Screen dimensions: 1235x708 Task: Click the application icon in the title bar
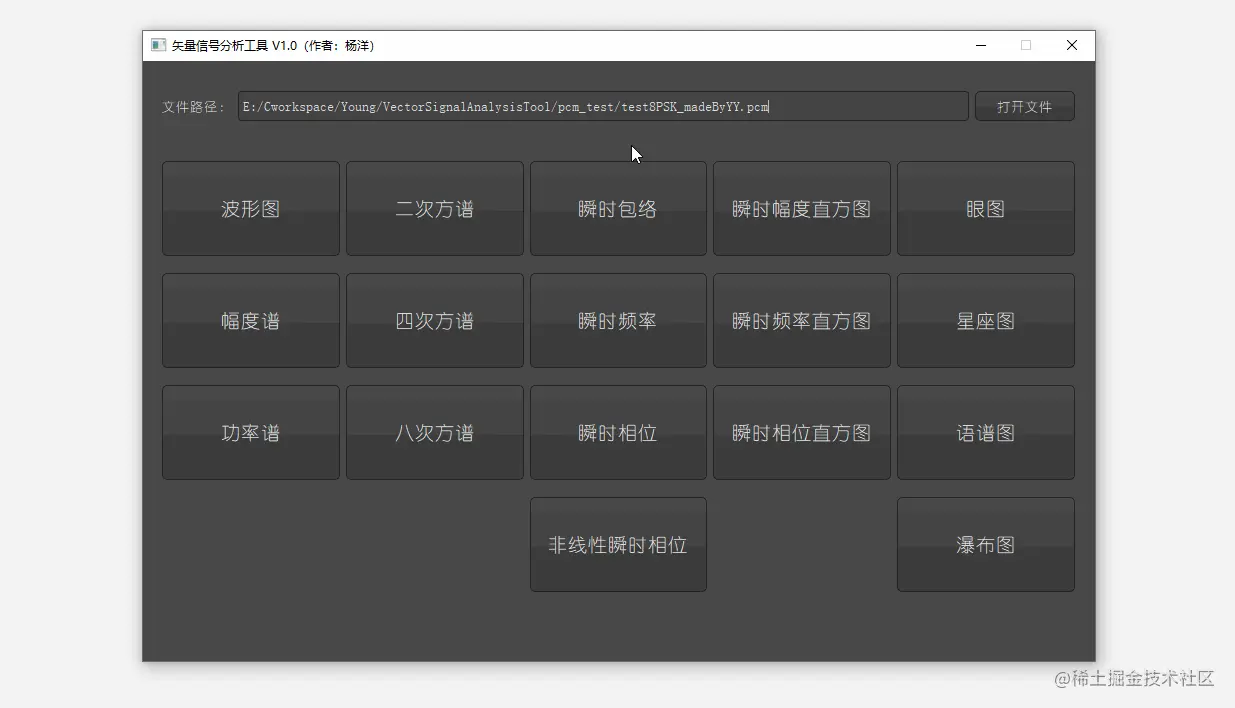click(157, 45)
